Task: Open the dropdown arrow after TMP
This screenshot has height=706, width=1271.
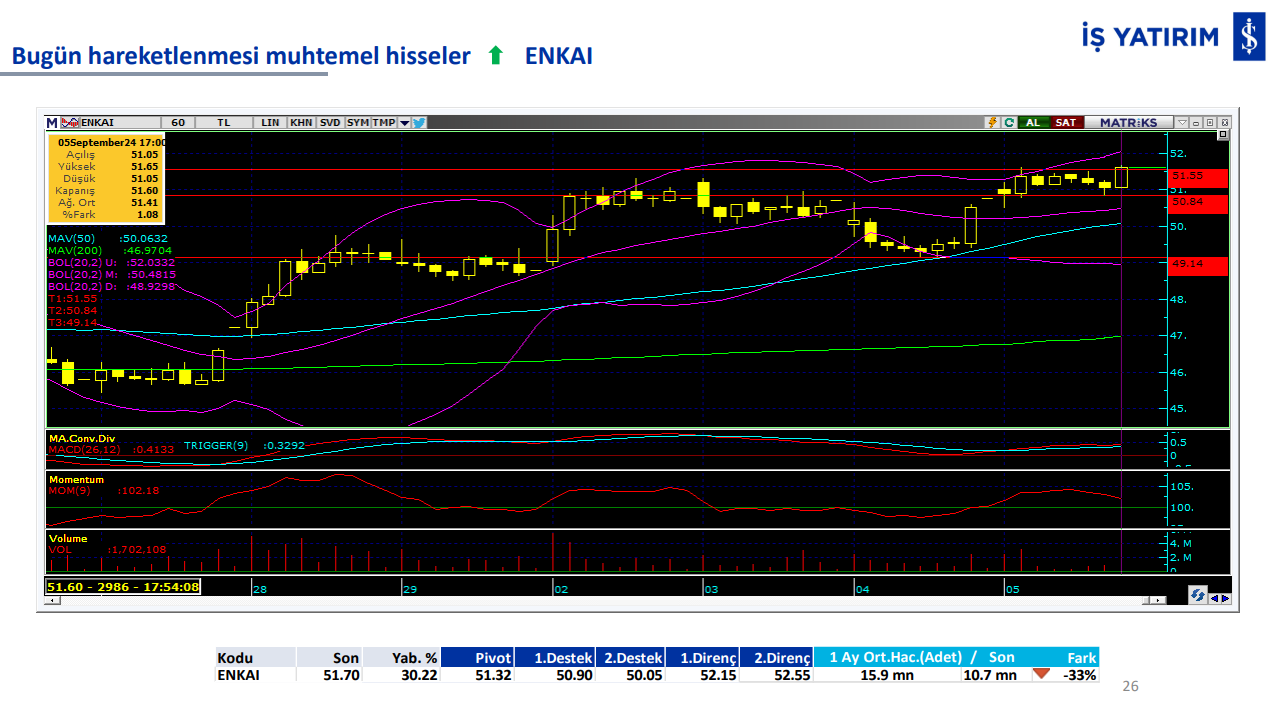Action: click(x=404, y=123)
